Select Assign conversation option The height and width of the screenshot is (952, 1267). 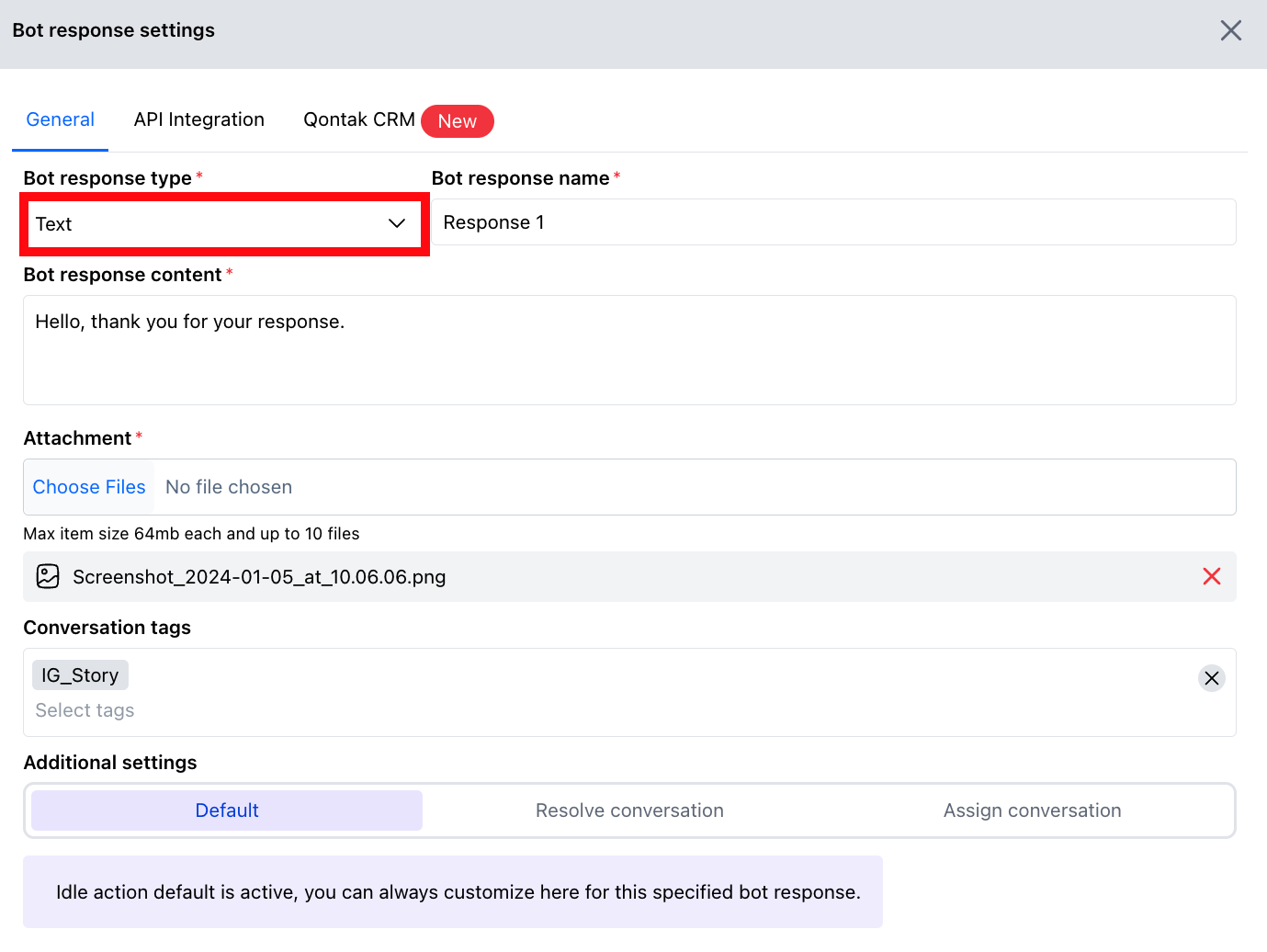(x=1032, y=810)
